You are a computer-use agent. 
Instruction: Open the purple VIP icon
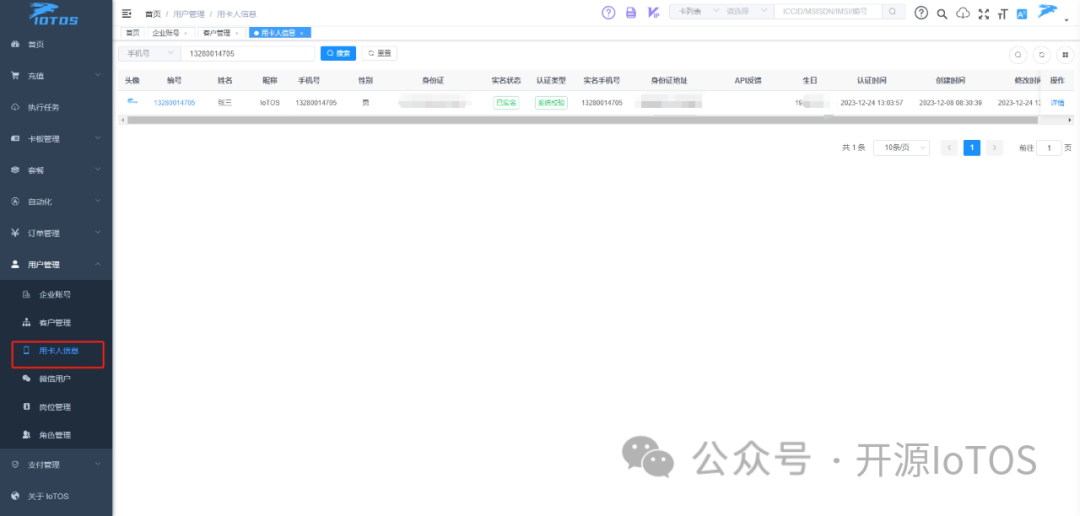[653, 12]
